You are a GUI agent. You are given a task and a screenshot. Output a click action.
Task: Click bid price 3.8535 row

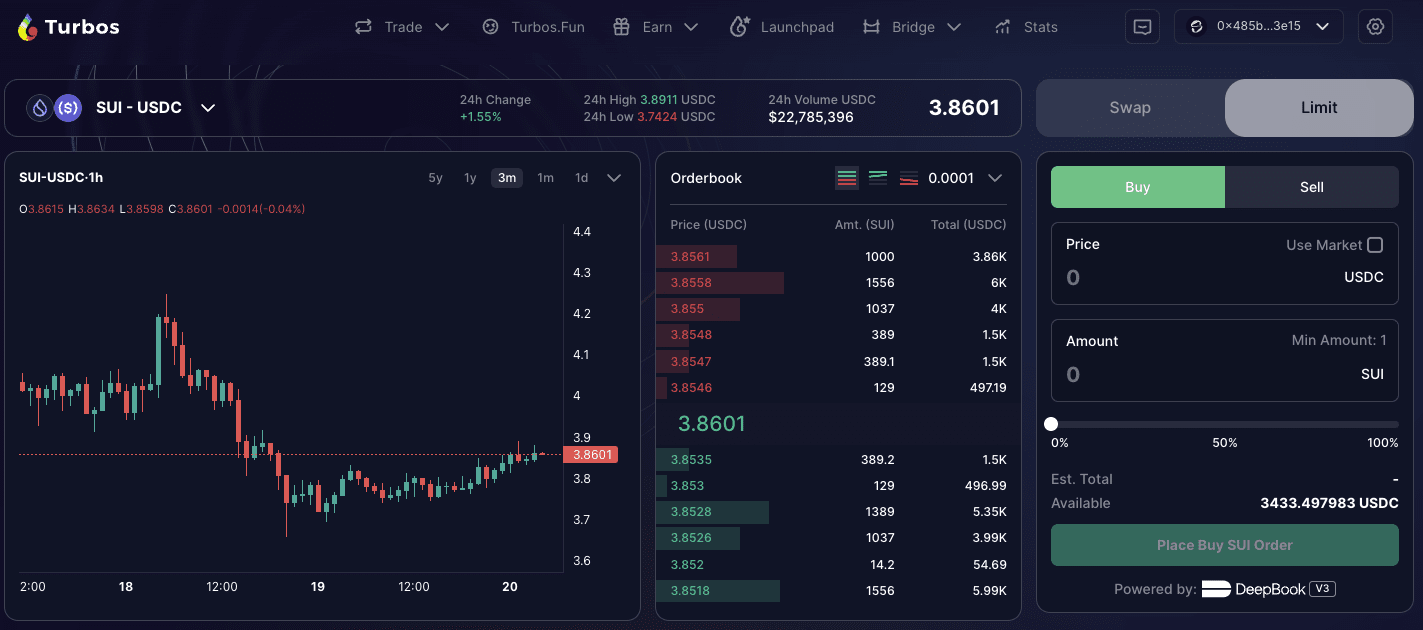(838, 460)
